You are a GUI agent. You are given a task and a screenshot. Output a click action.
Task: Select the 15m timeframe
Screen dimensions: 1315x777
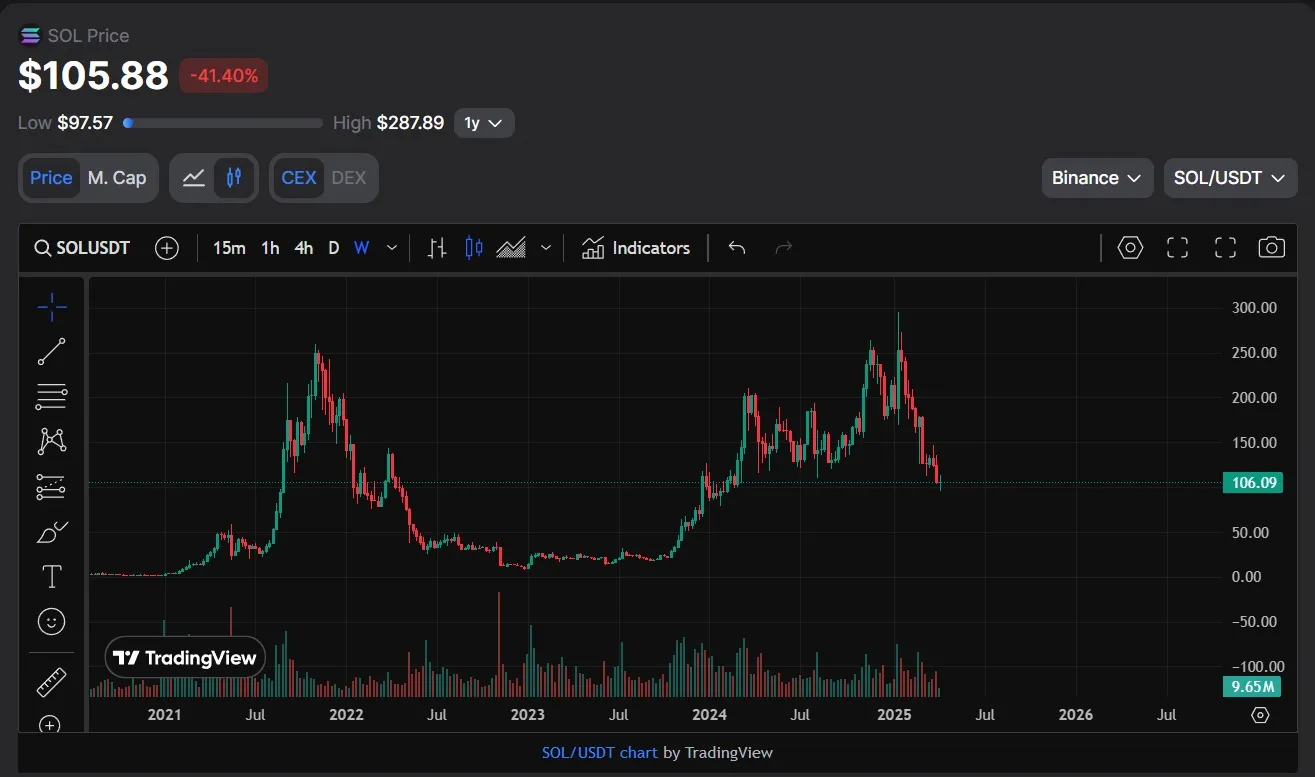coord(229,248)
